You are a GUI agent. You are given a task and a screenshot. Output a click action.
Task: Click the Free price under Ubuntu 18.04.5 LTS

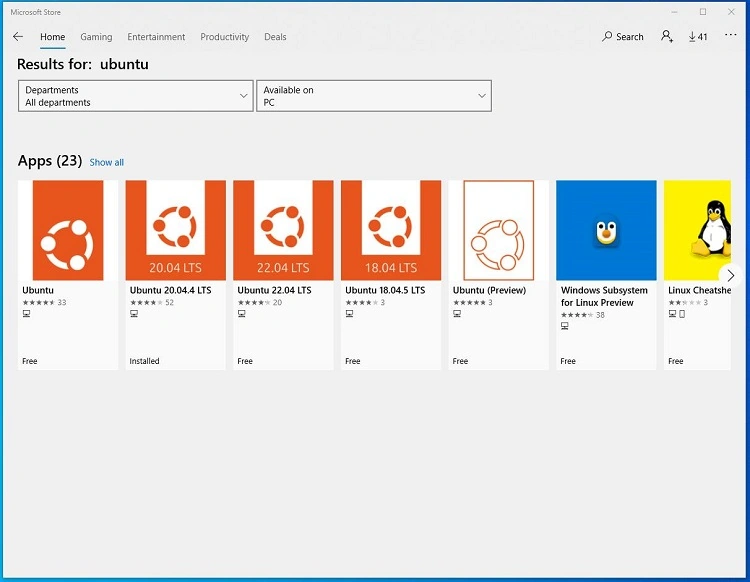point(353,361)
